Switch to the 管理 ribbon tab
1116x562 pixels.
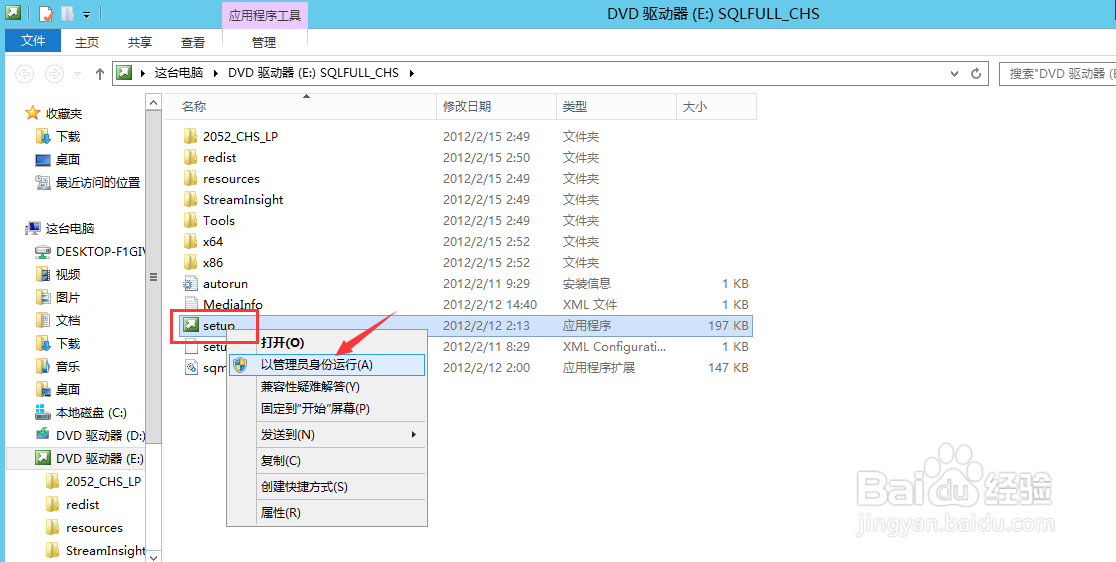point(264,43)
